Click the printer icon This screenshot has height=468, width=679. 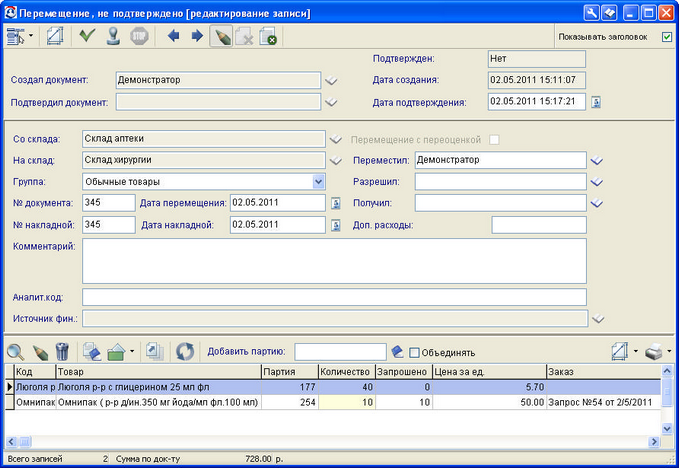pyautogui.click(x=654, y=352)
